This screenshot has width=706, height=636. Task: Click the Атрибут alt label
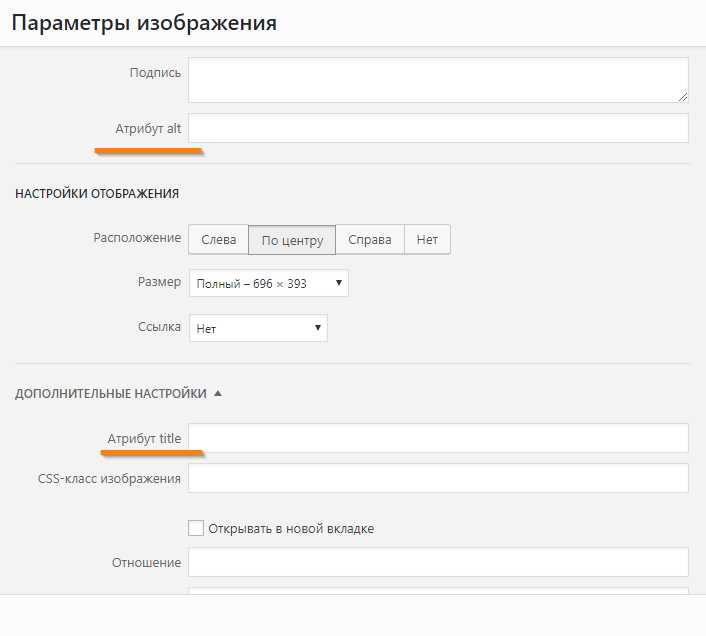[x=148, y=129]
